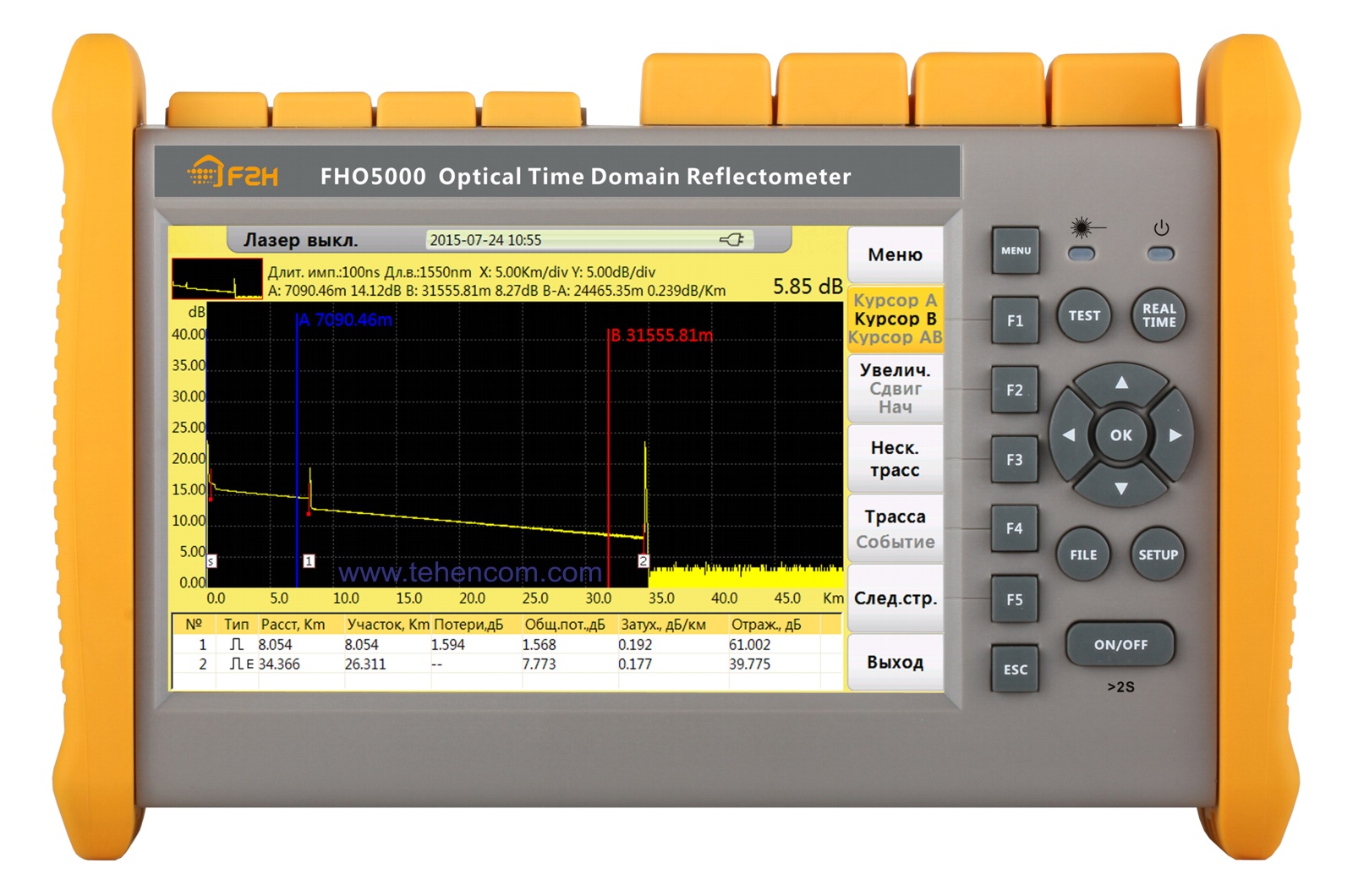Click attenuation value 0.192
The height and width of the screenshot is (896, 1353).
(635, 644)
